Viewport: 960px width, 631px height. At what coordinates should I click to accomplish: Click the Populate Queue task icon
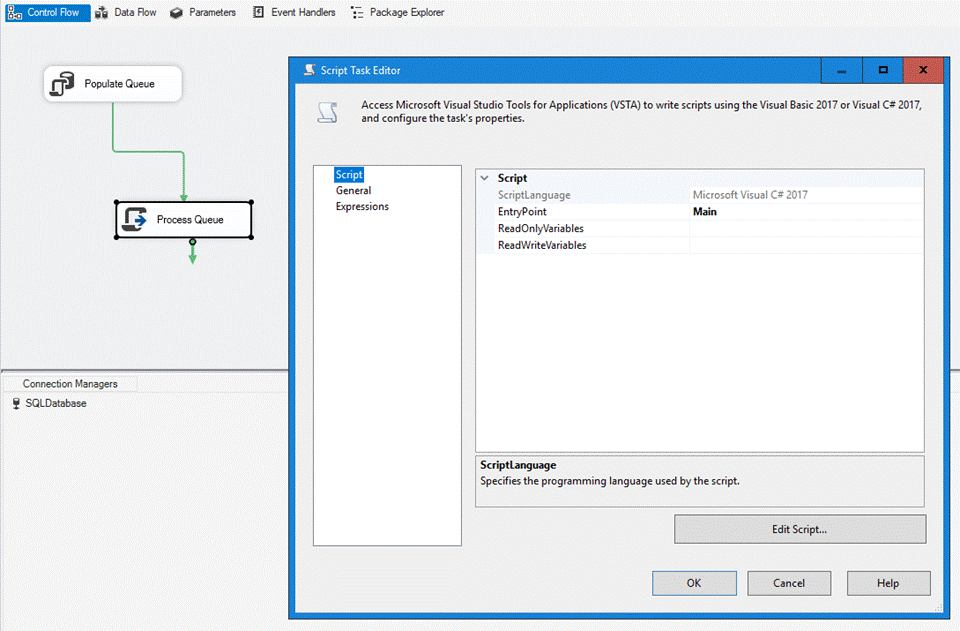63,84
